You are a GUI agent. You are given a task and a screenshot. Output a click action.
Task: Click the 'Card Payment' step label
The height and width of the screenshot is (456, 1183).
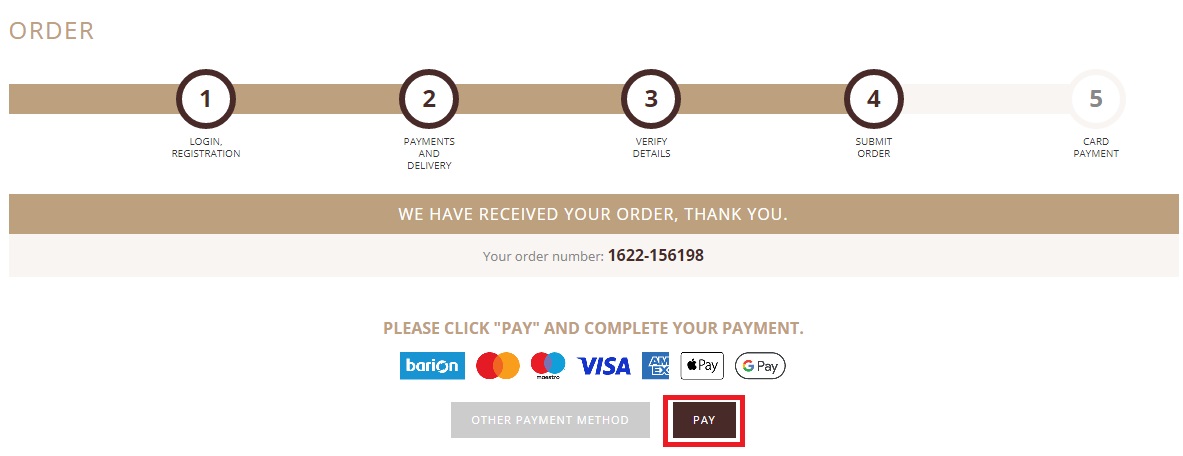coord(1096,147)
